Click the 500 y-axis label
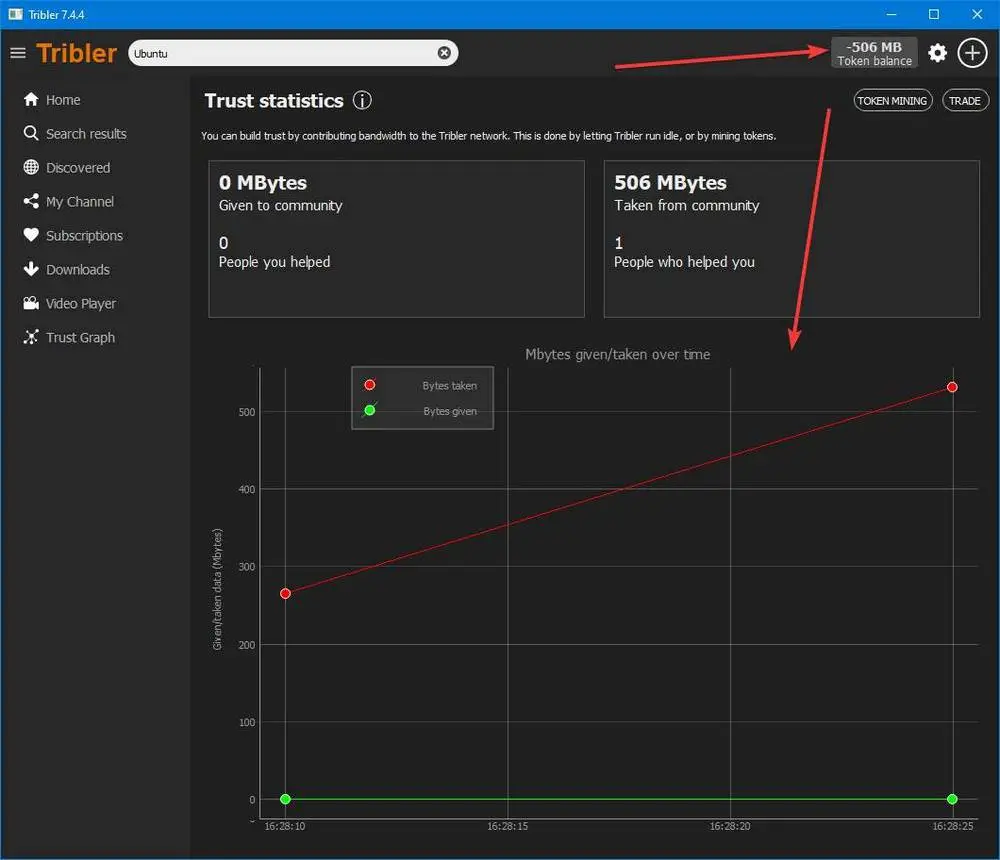This screenshot has width=1000, height=860. point(247,412)
